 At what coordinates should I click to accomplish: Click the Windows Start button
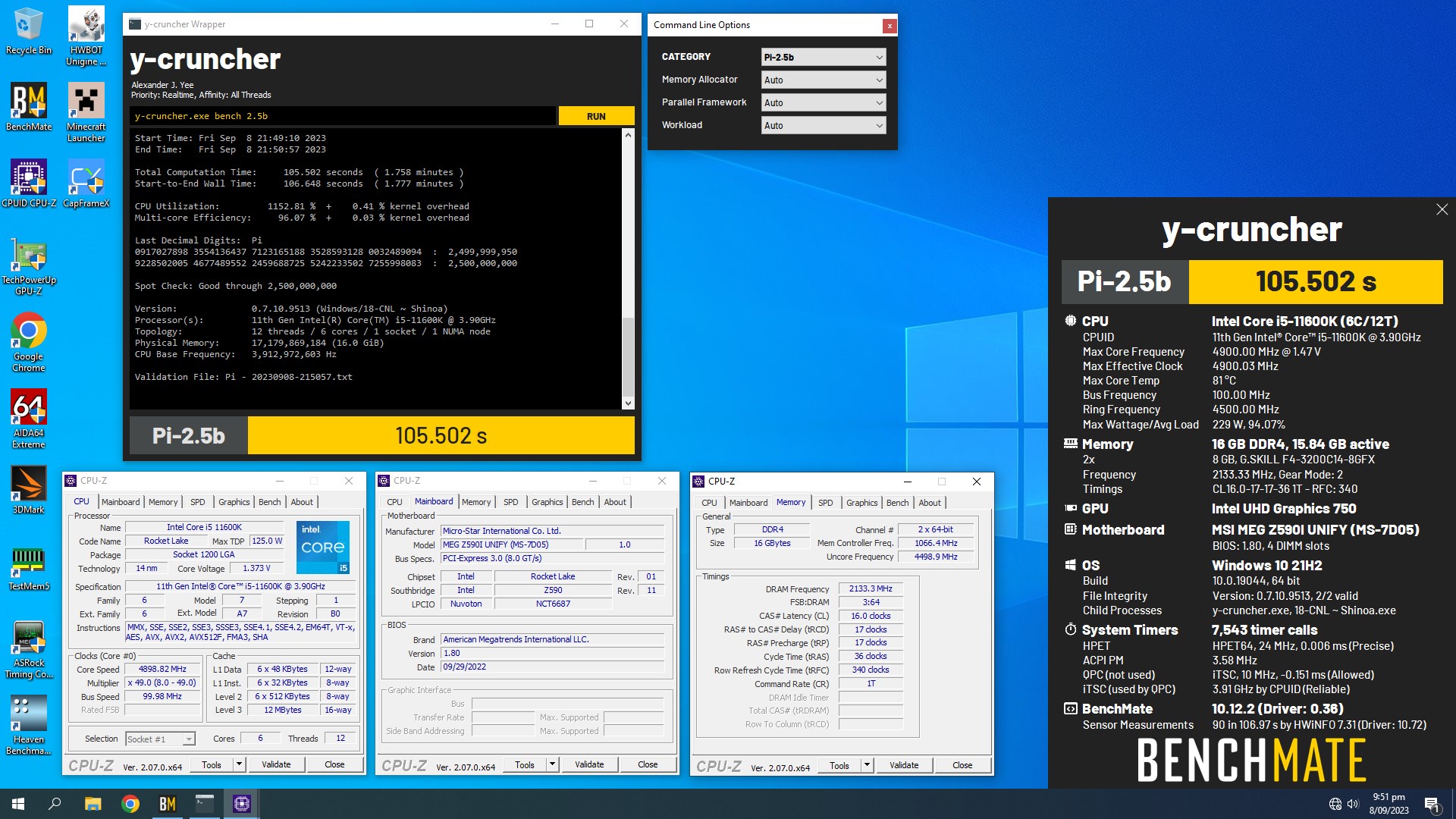click(x=18, y=804)
